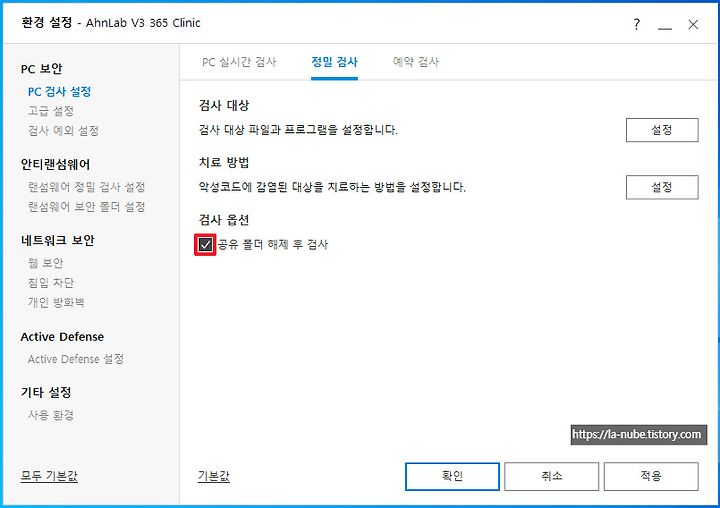Open 검사 예외 설정 in sidebar
Screen dimensions: 720x508
63,130
